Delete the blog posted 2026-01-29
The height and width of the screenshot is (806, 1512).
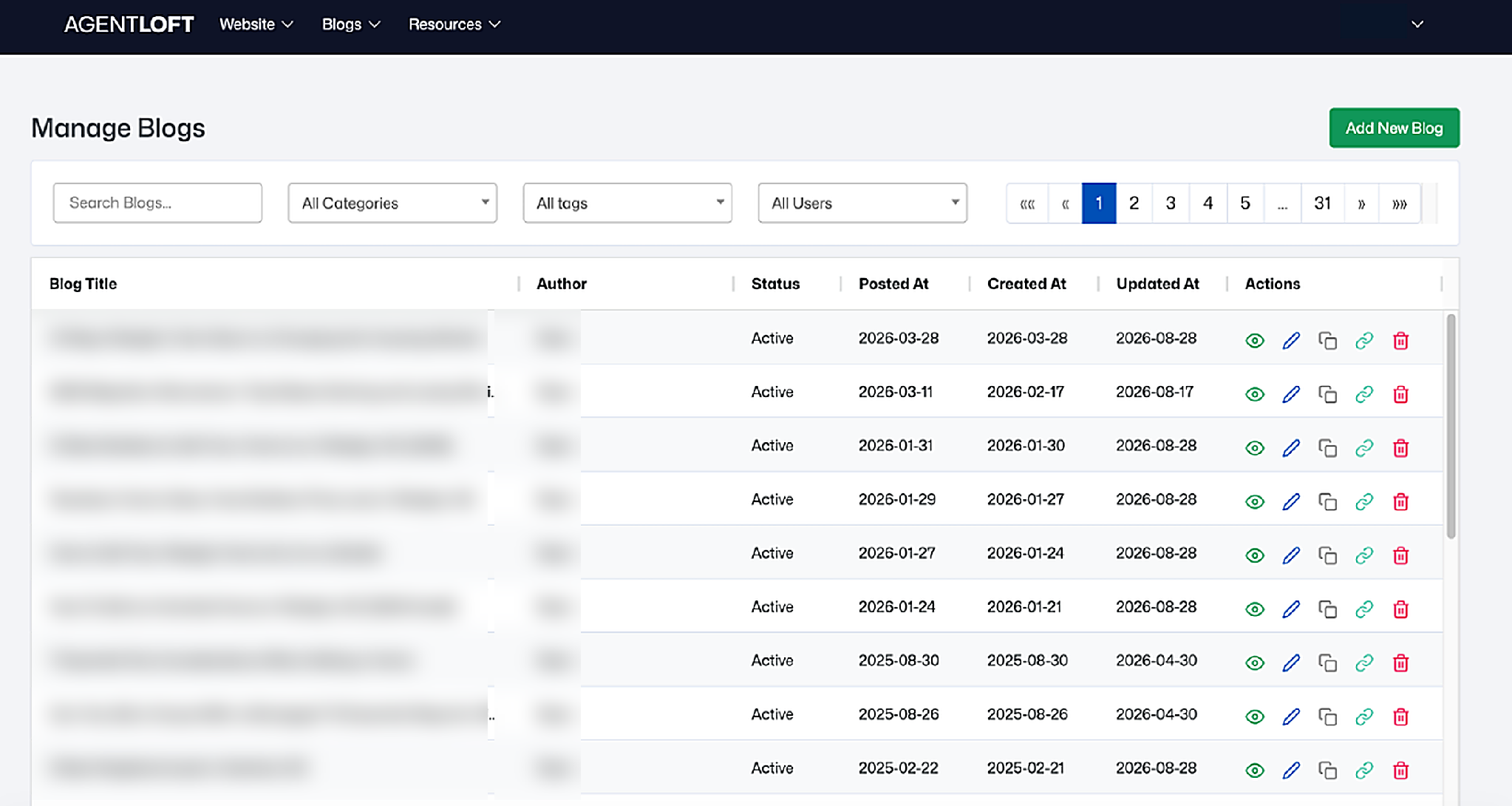(x=1400, y=502)
